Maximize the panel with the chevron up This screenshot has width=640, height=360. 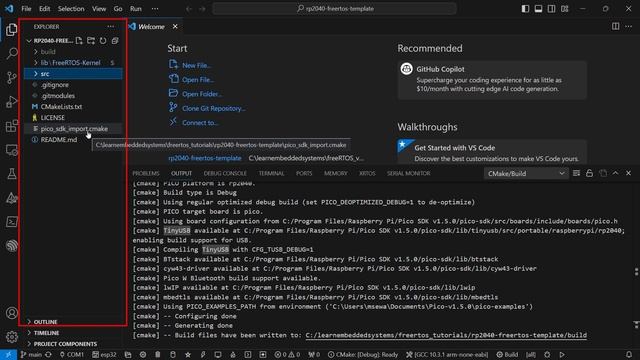[x=616, y=173]
